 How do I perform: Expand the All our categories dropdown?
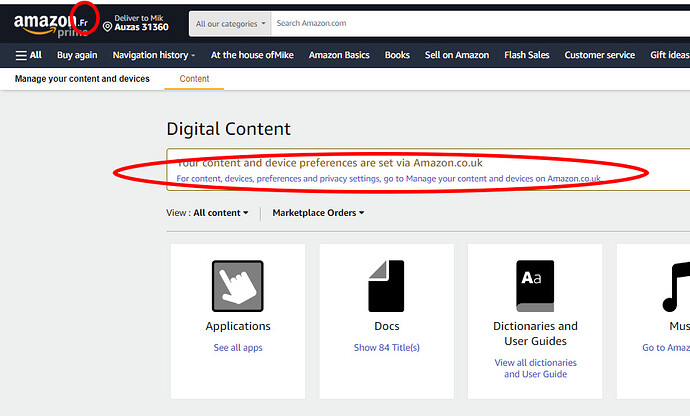pyautogui.click(x=230, y=24)
